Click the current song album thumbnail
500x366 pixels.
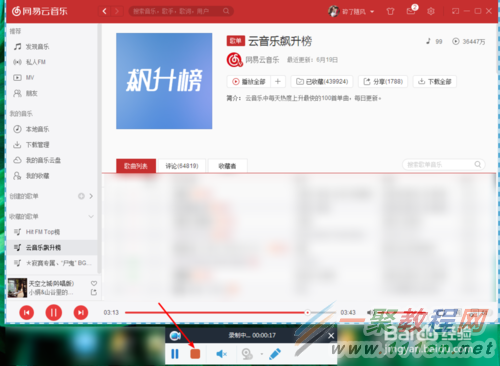(x=17, y=288)
